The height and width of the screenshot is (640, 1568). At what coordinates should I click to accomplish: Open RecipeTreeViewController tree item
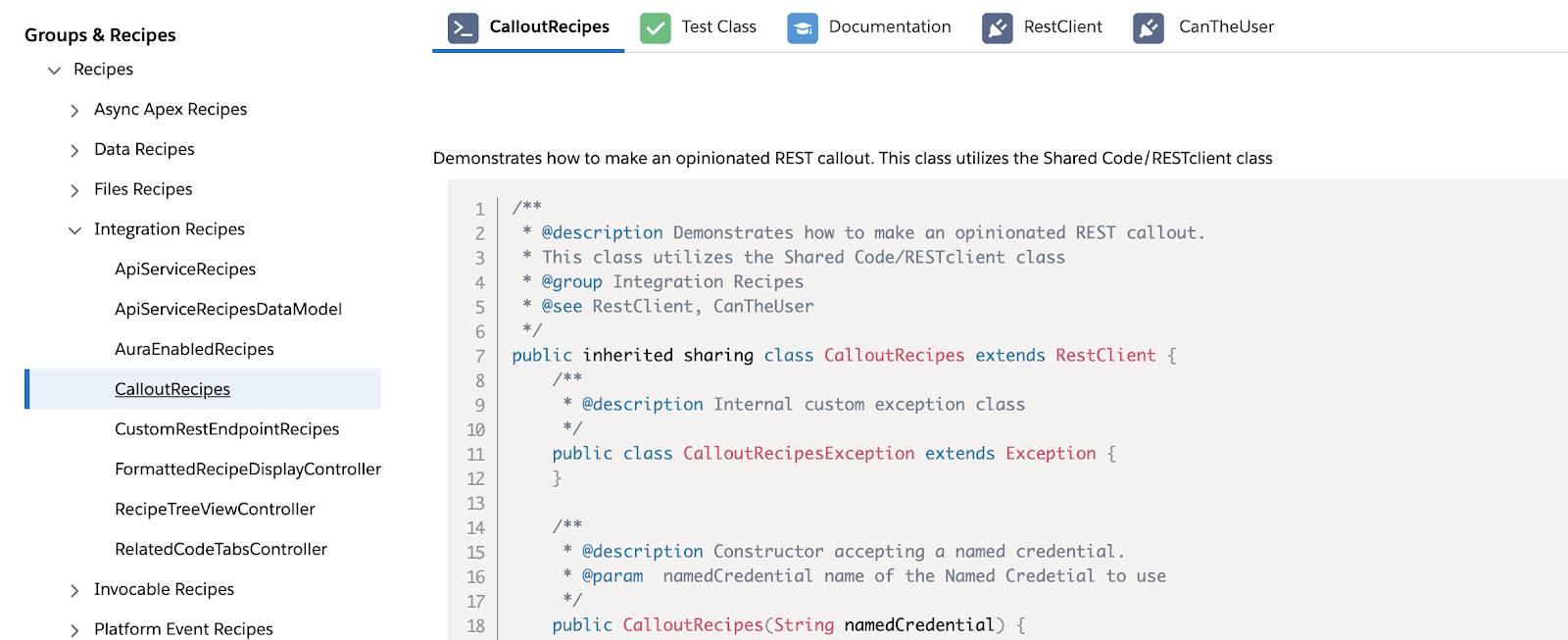(x=215, y=510)
